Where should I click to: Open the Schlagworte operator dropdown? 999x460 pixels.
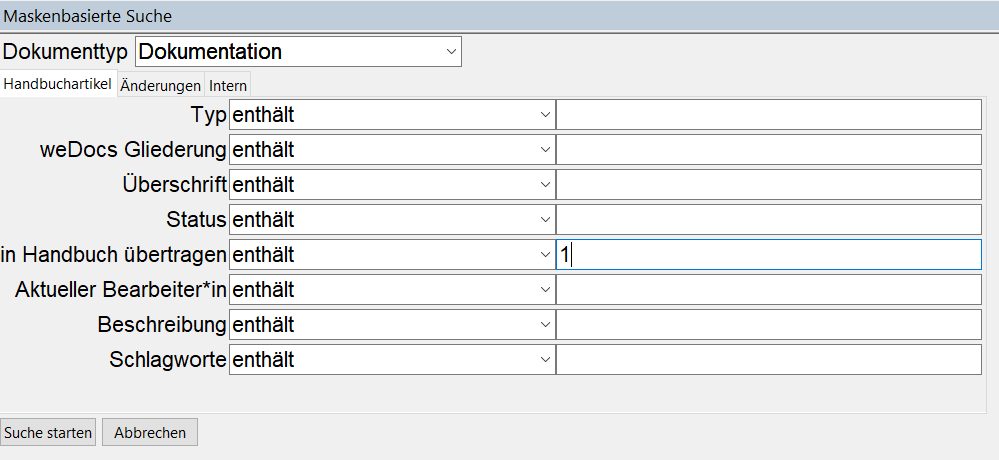[x=392, y=360]
